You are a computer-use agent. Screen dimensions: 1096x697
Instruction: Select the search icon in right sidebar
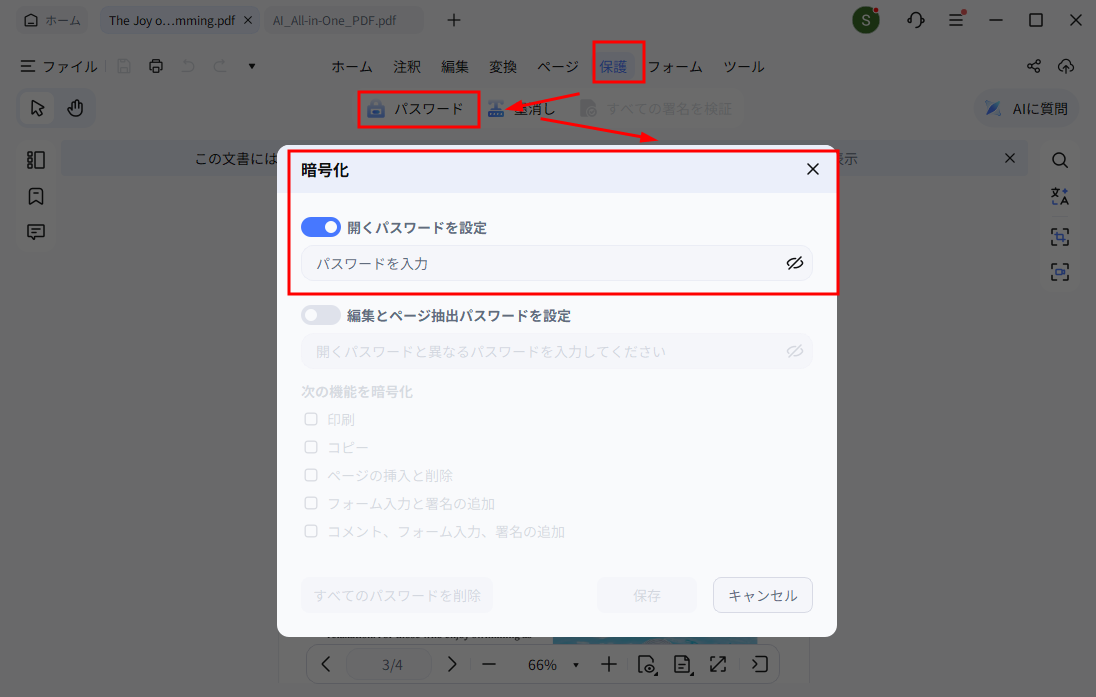1060,158
